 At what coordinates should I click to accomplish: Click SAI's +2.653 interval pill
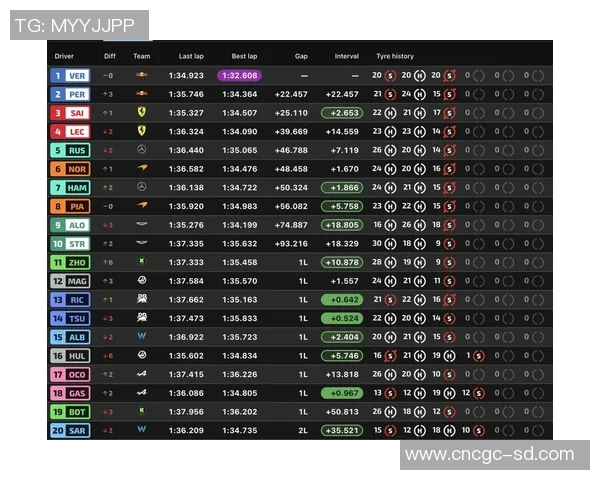click(342, 113)
